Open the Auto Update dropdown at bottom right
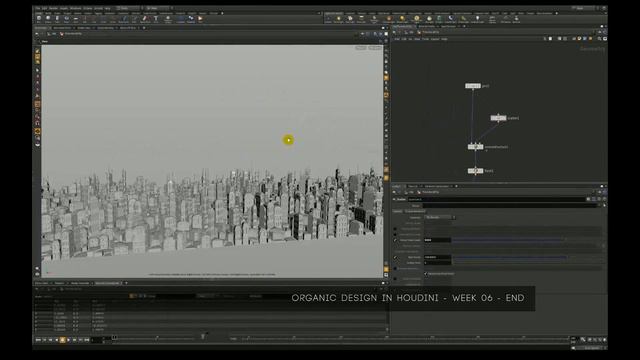 (592, 348)
